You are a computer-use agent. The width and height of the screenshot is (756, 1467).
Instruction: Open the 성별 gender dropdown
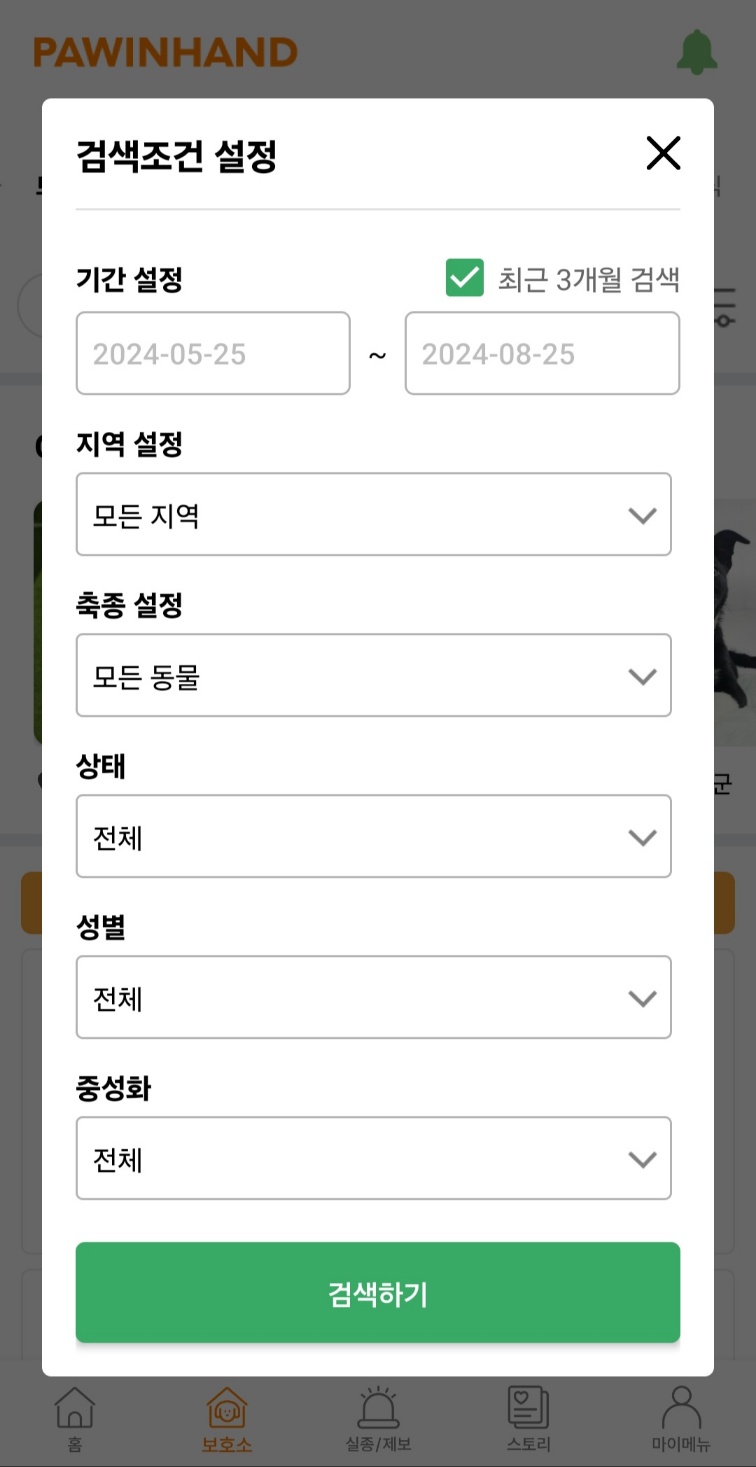tap(374, 997)
